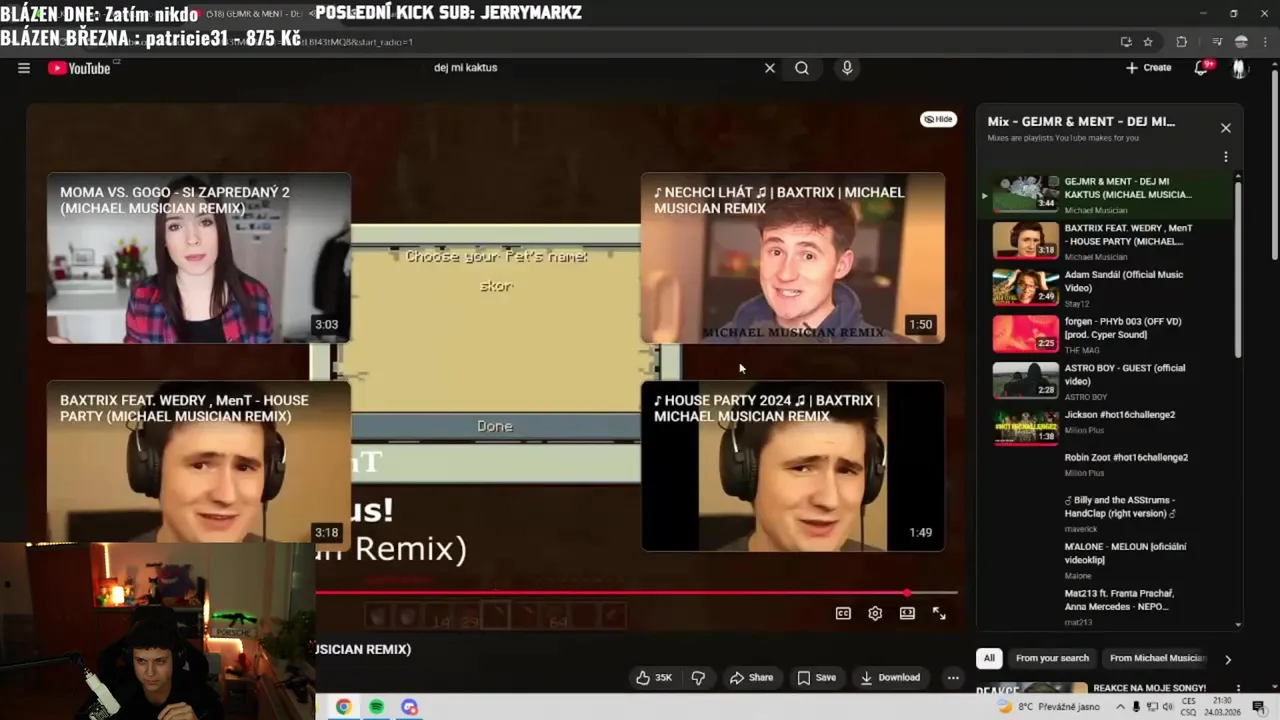The height and width of the screenshot is (720, 1280).
Task: Click the magnifier search button
Action: (802, 68)
